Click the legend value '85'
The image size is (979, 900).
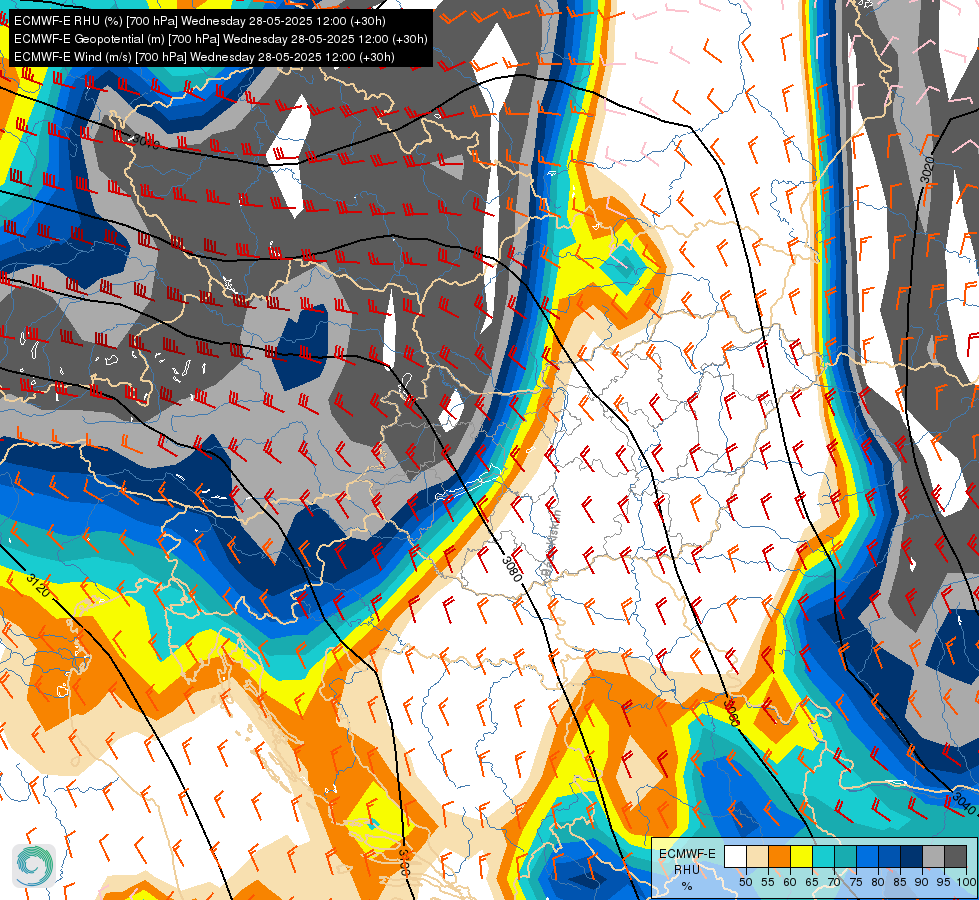(x=900, y=882)
